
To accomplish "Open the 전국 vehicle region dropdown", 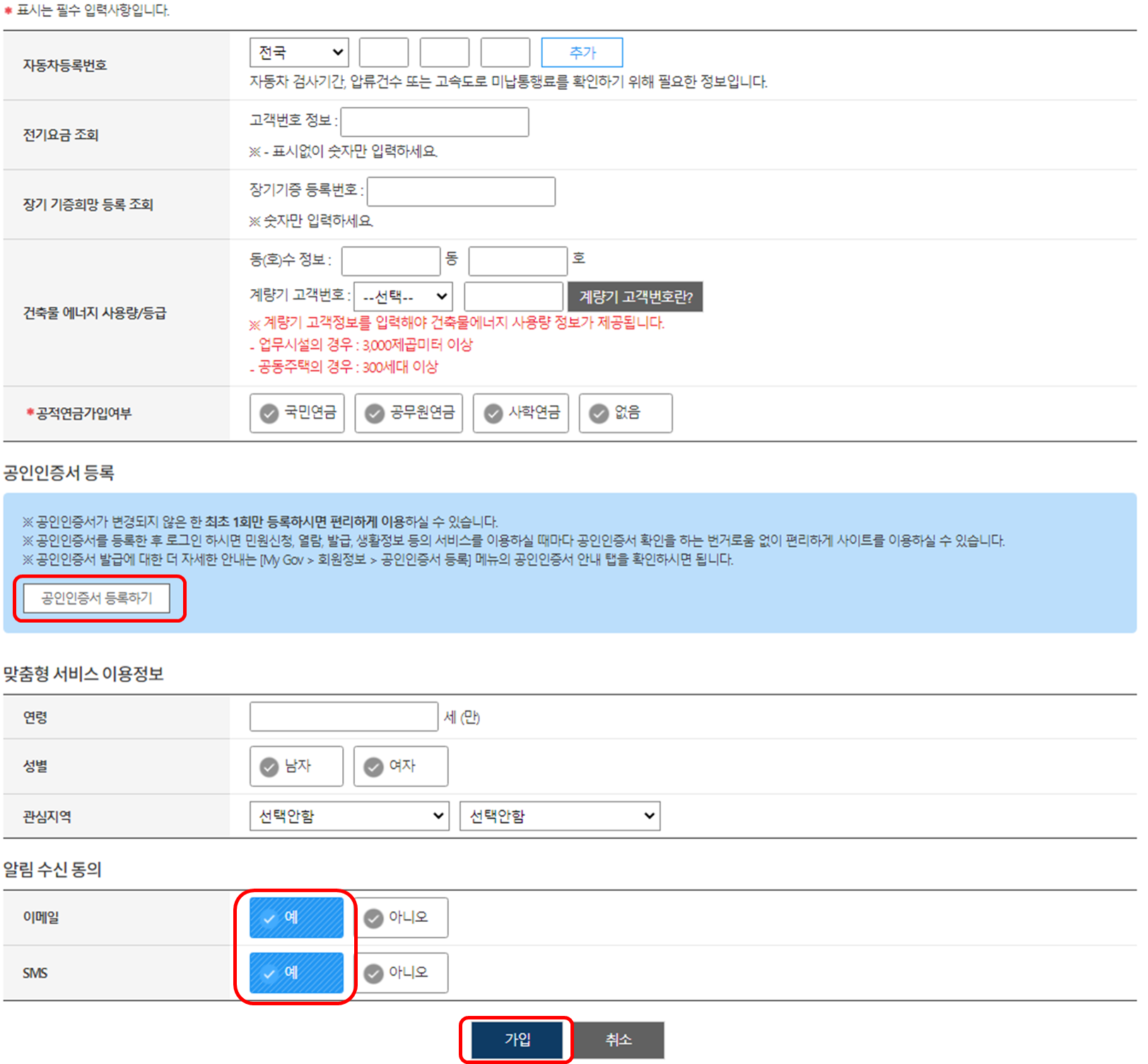I will (299, 52).
